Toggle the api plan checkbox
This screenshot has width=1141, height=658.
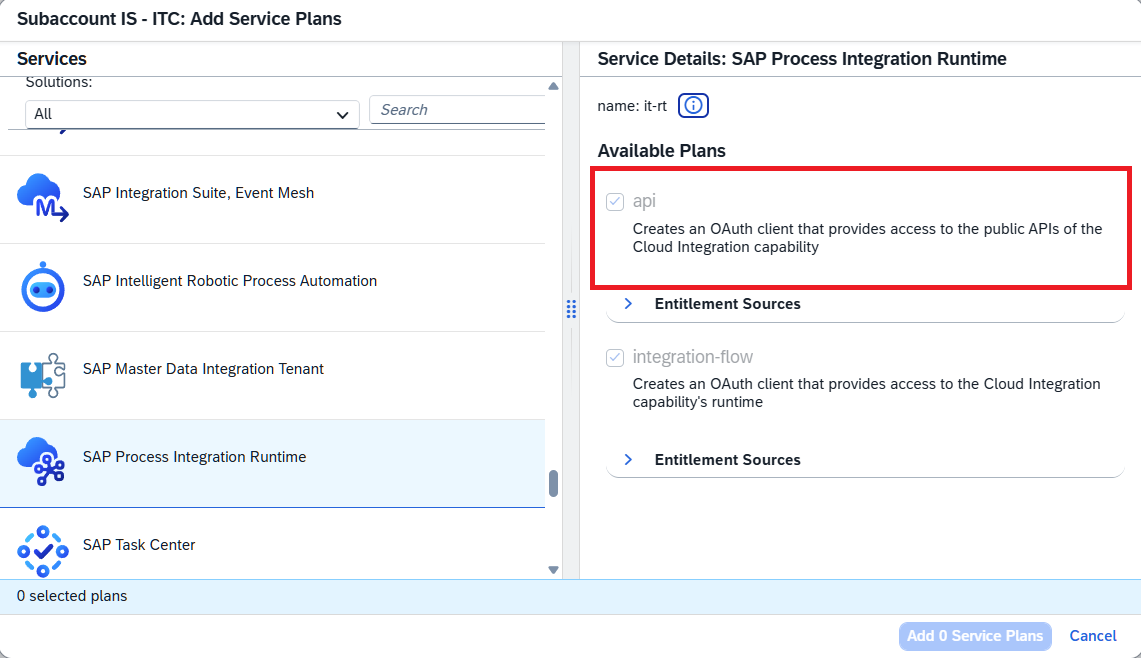(x=615, y=202)
